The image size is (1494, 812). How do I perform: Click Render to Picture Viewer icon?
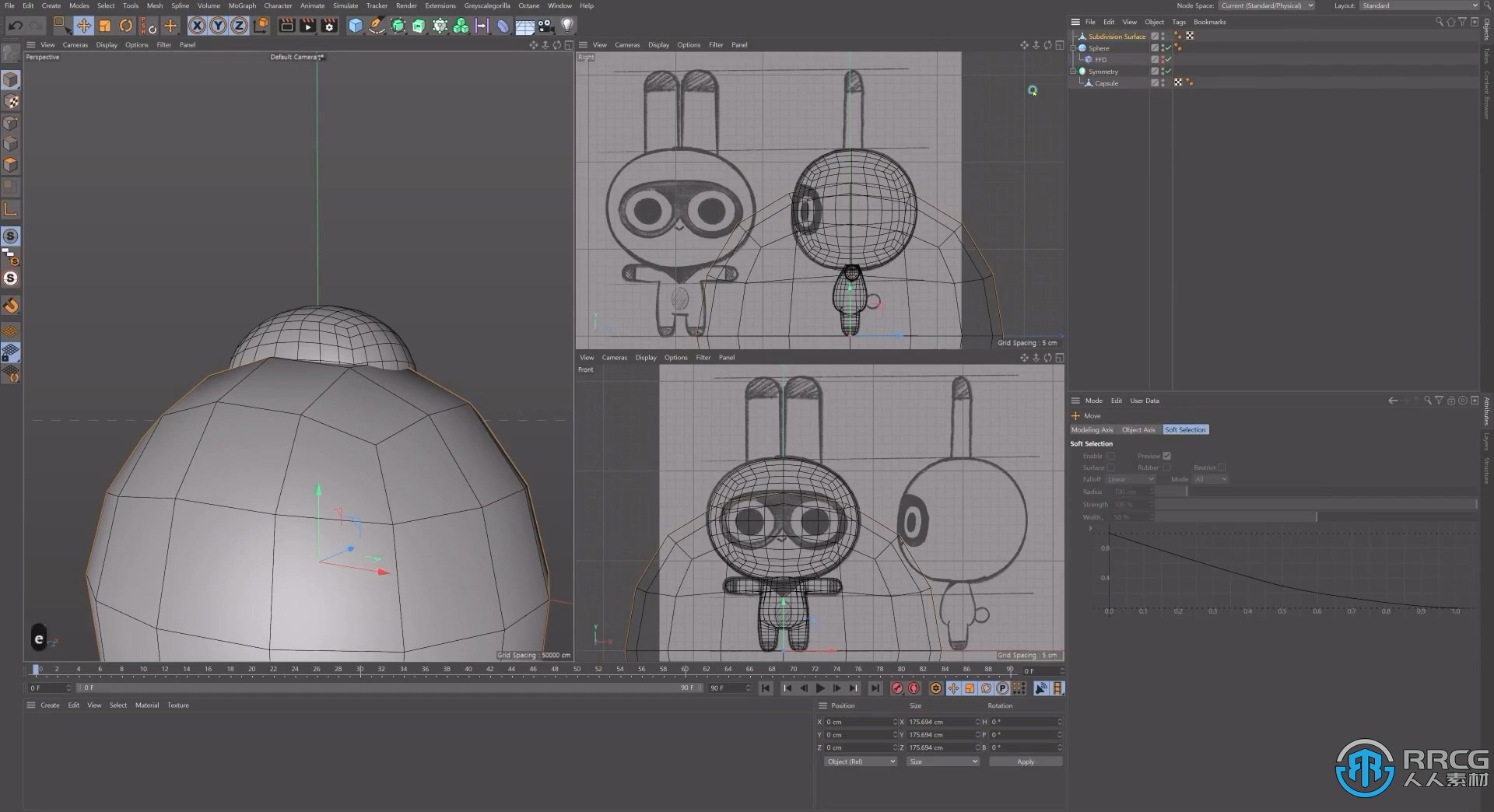click(307, 26)
